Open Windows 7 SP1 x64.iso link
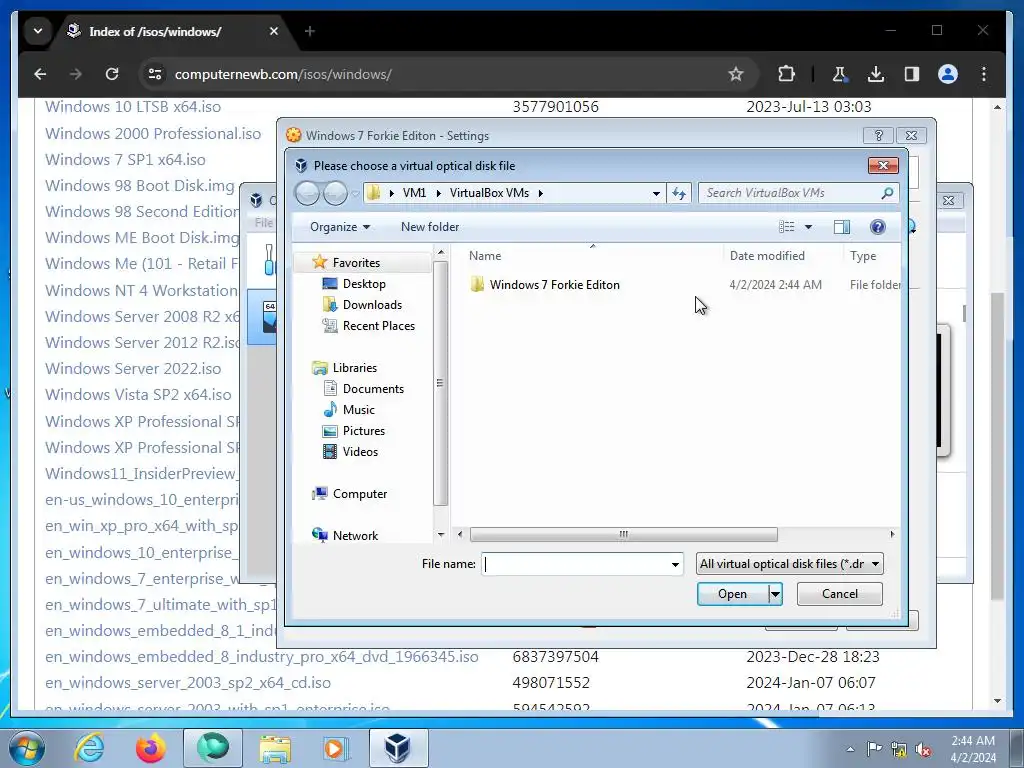This screenshot has height=768, width=1024. [125, 159]
